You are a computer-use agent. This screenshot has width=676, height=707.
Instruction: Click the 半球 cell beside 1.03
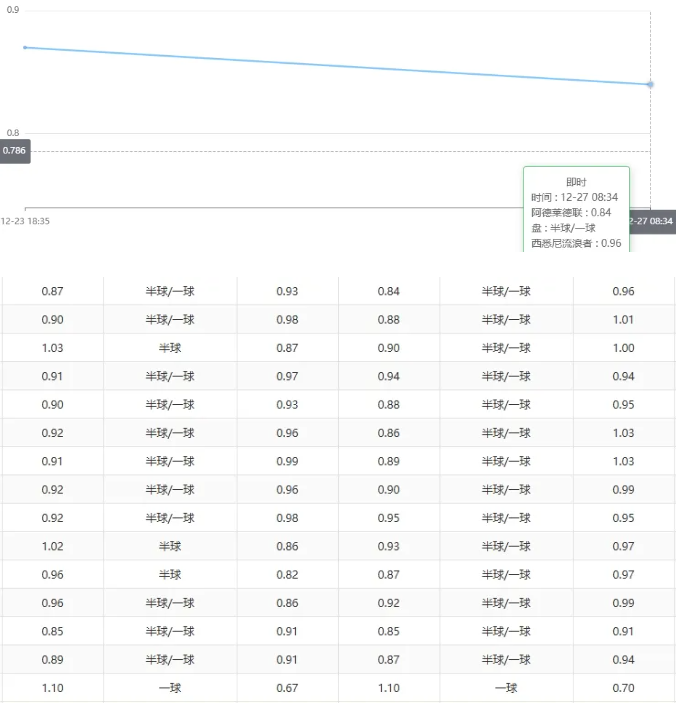pyautogui.click(x=170, y=348)
